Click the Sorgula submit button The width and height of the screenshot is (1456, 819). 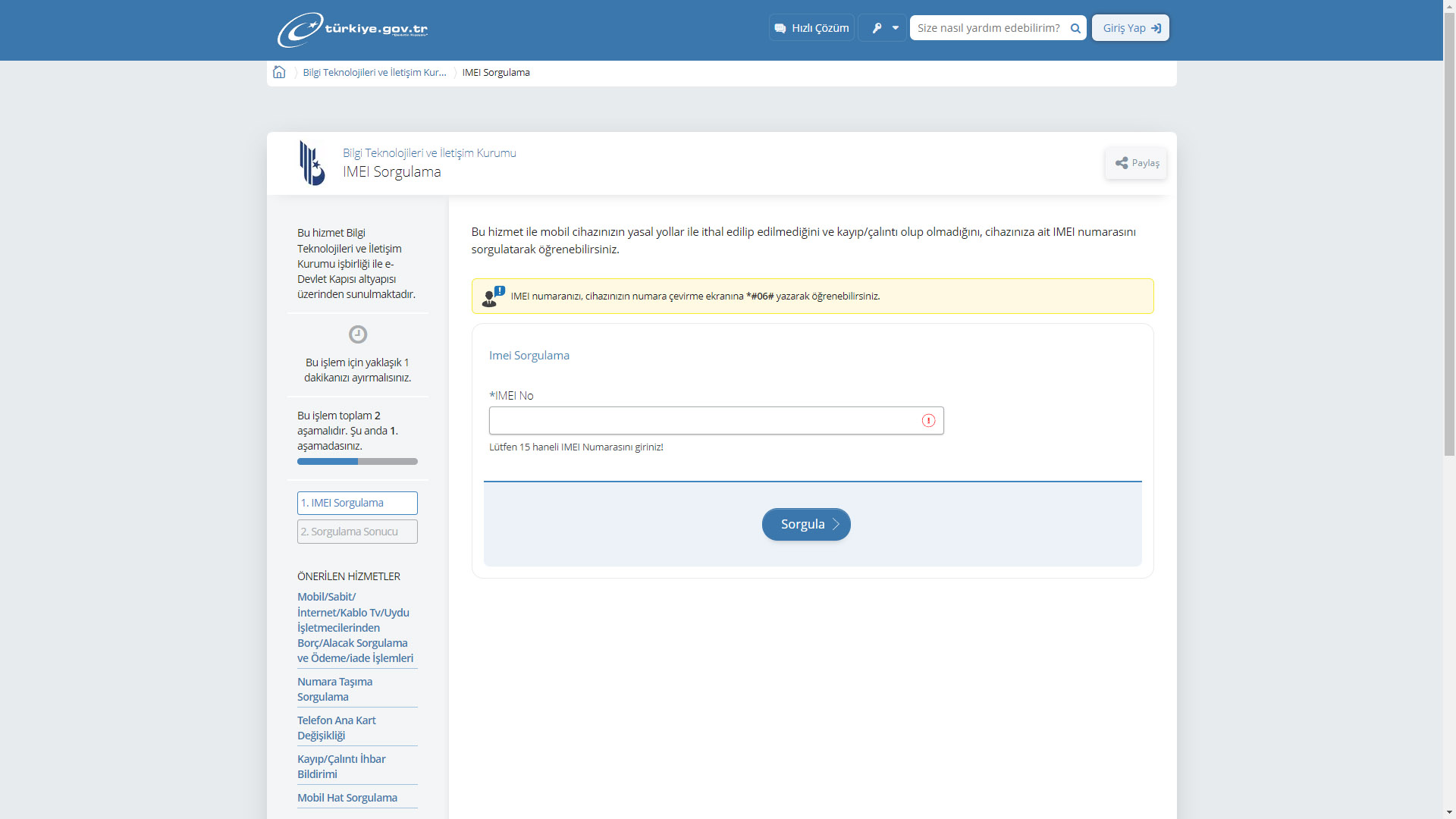tap(805, 524)
